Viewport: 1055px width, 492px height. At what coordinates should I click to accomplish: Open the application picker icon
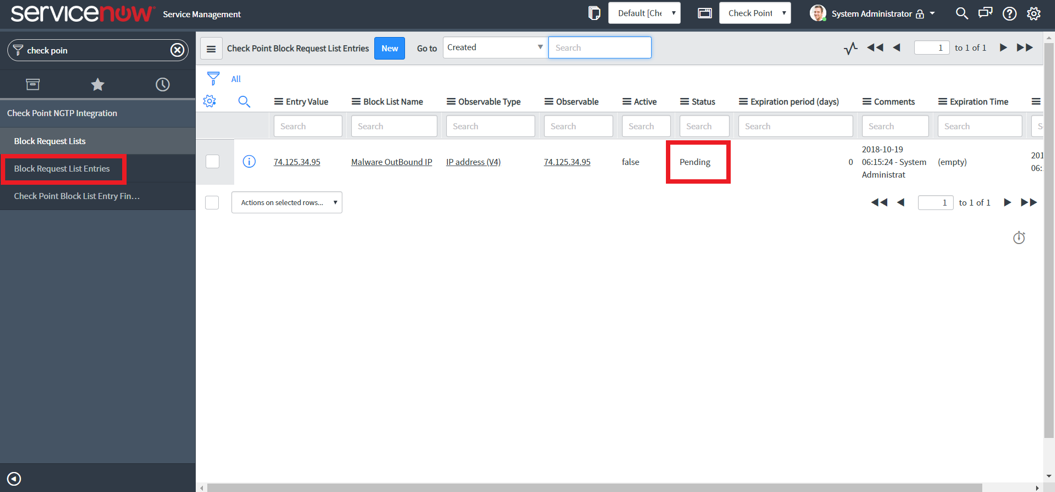(704, 13)
